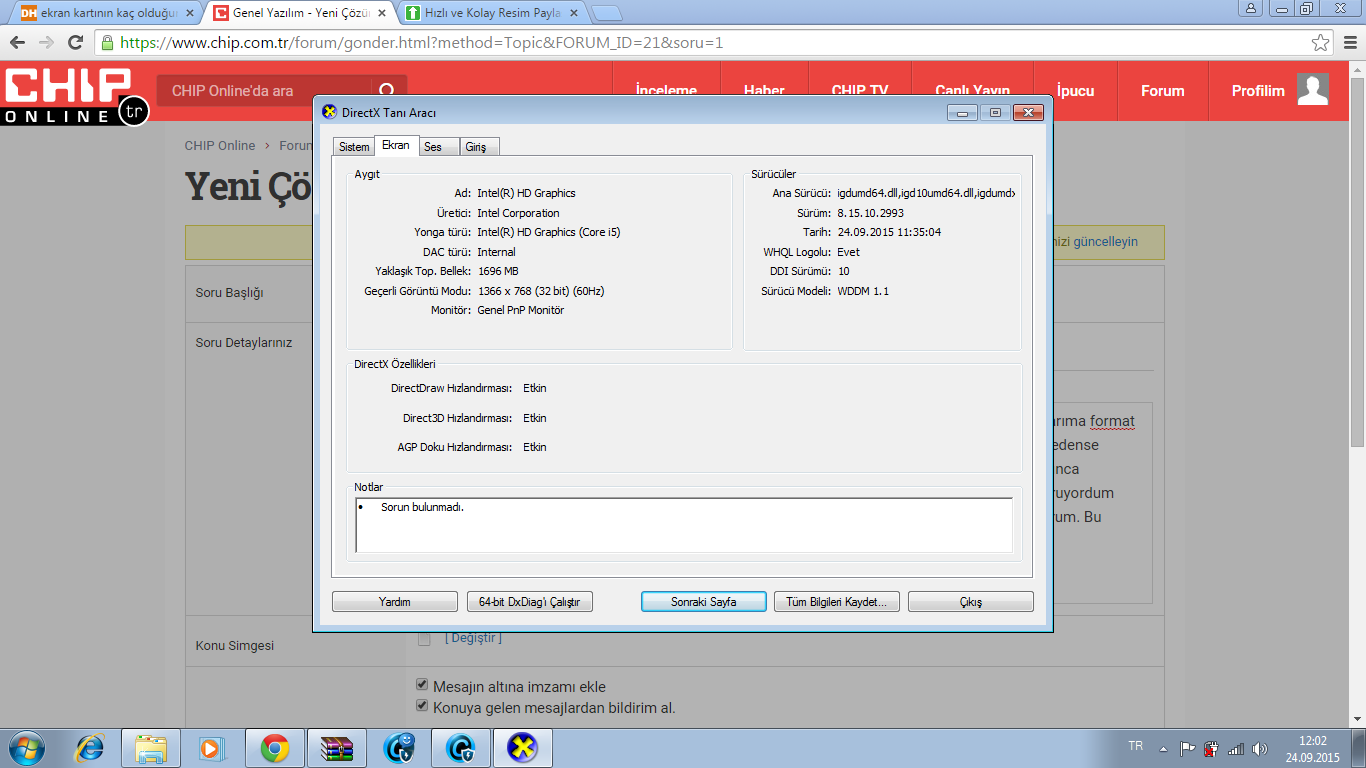
Task: Click the Chrome taskbar icon
Action: point(275,748)
